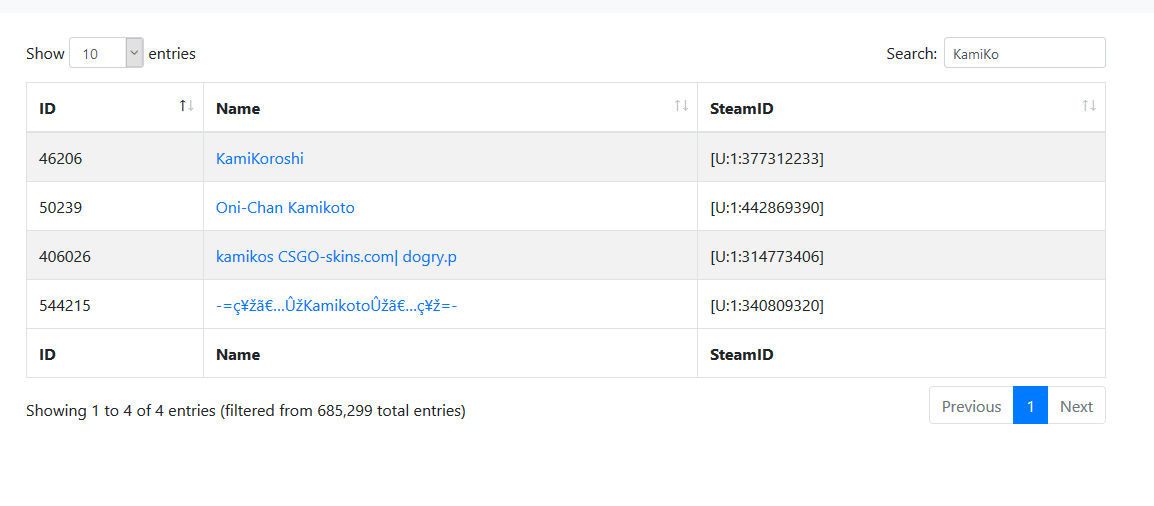Open kamikos CSGO-skins.com player link
This screenshot has height=506, width=1154.
click(x=336, y=257)
